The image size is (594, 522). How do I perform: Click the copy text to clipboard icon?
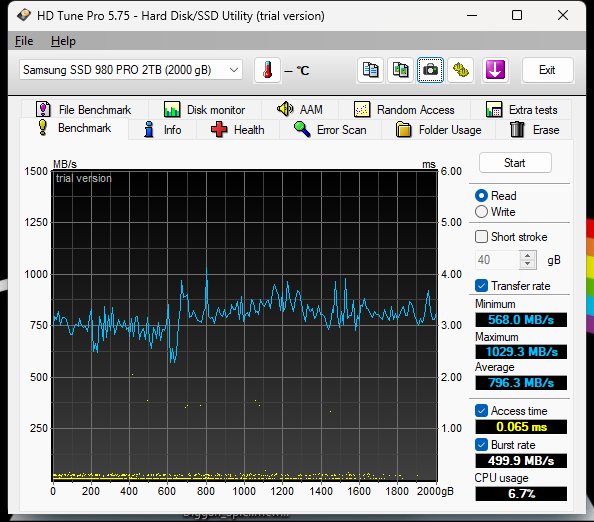(x=370, y=70)
